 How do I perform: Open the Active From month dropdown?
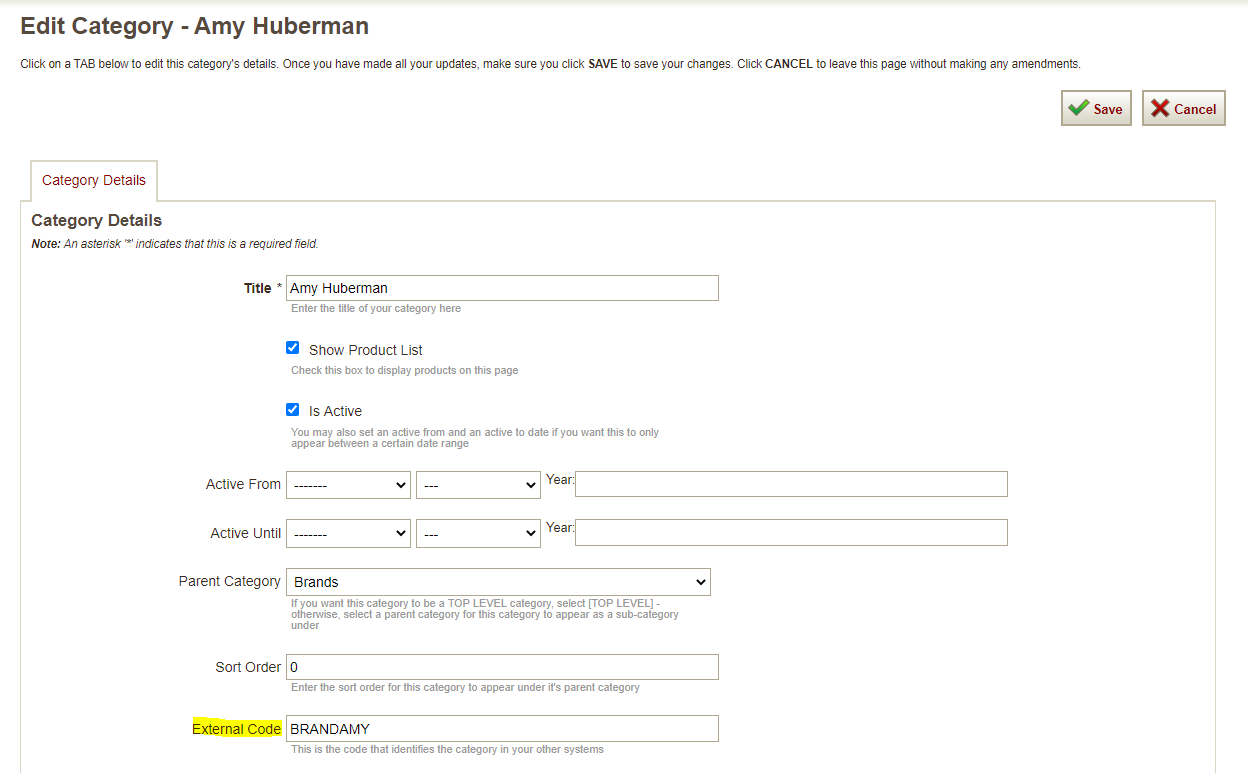point(348,485)
